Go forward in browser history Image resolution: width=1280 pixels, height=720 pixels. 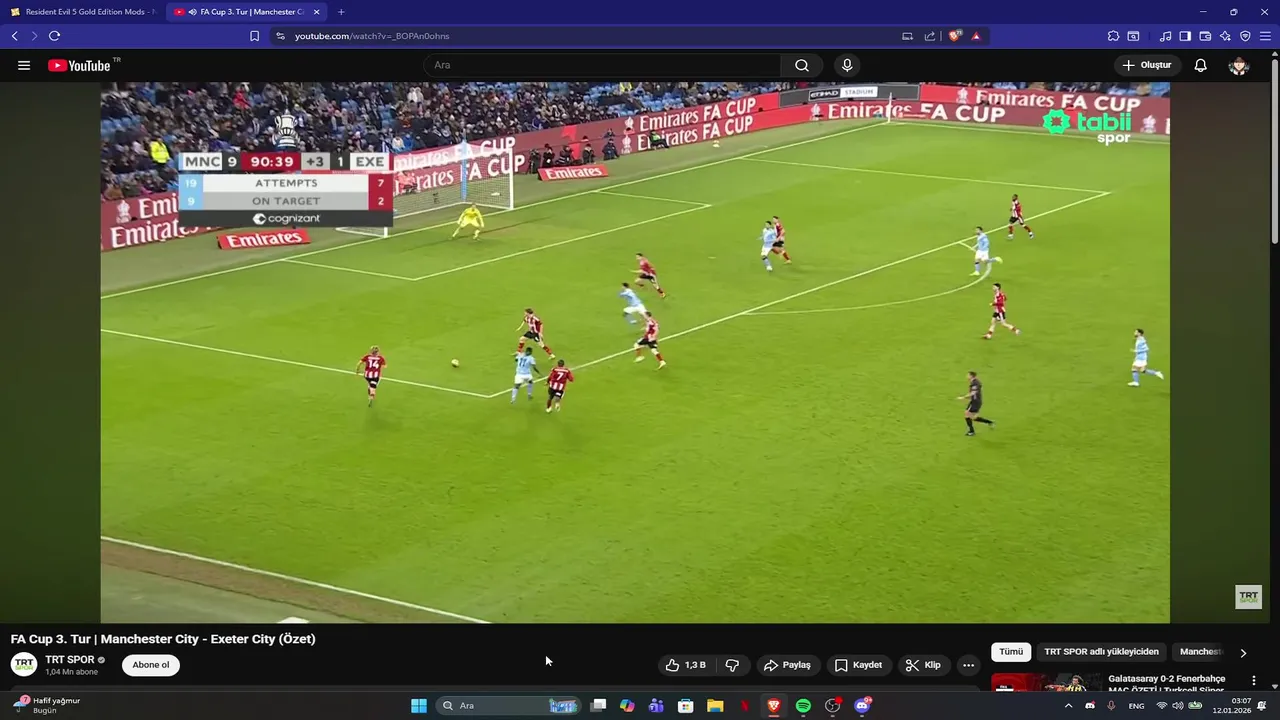[x=34, y=36]
